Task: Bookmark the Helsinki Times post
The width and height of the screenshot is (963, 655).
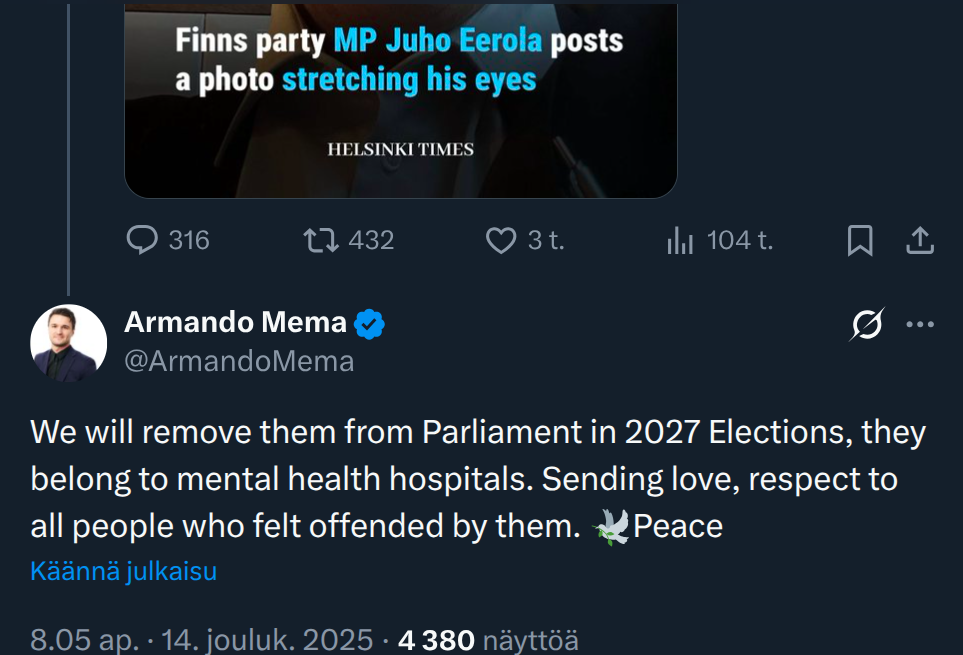Action: pyautogui.click(x=860, y=240)
